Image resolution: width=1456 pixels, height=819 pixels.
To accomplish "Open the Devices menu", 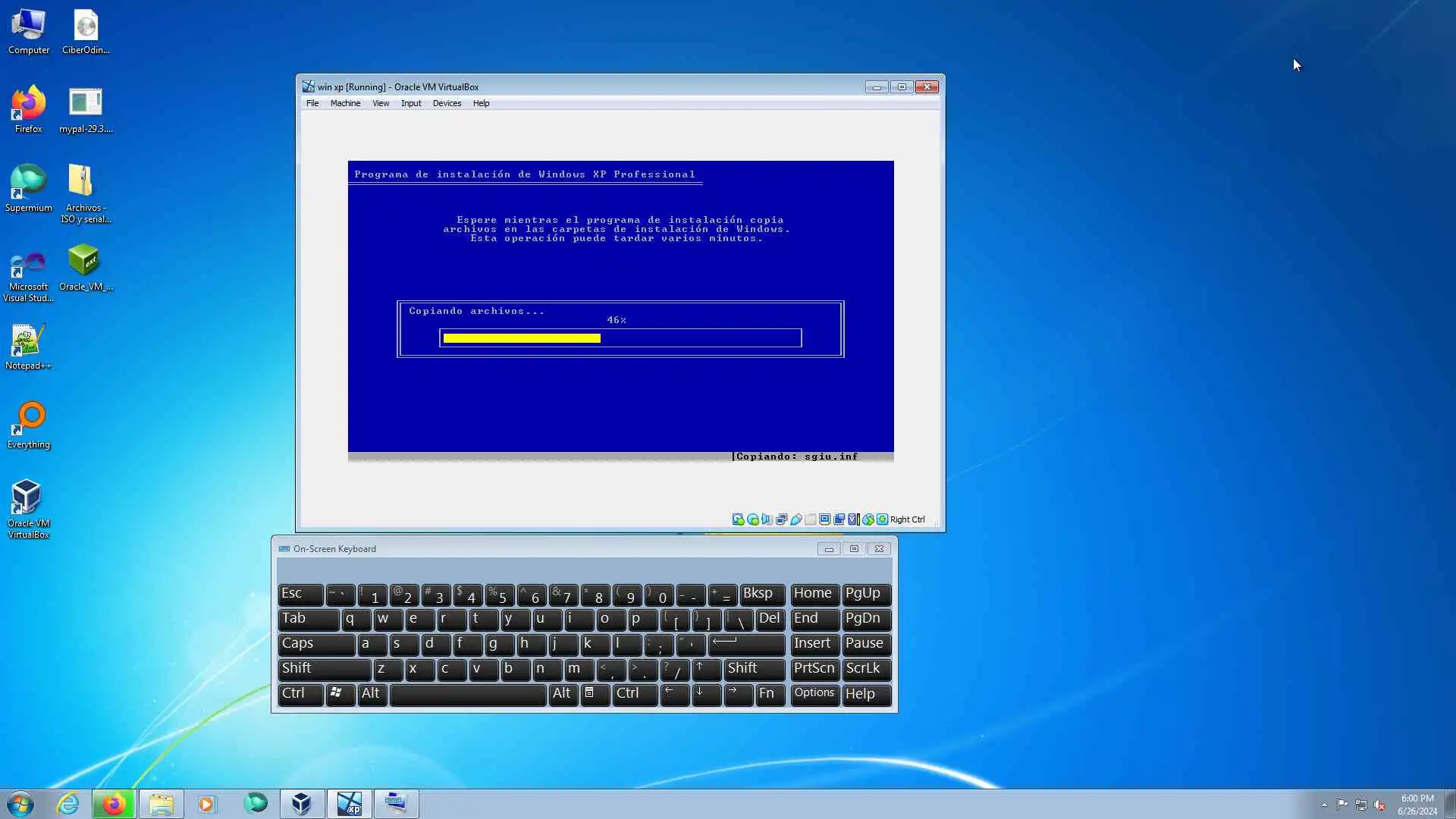I will tap(447, 104).
